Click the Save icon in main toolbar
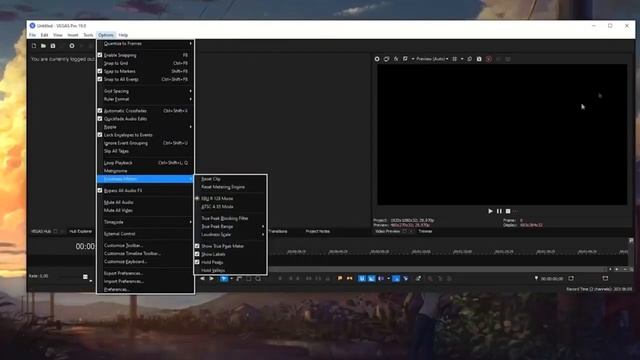Viewport: 640px width, 360px height. coord(53,46)
